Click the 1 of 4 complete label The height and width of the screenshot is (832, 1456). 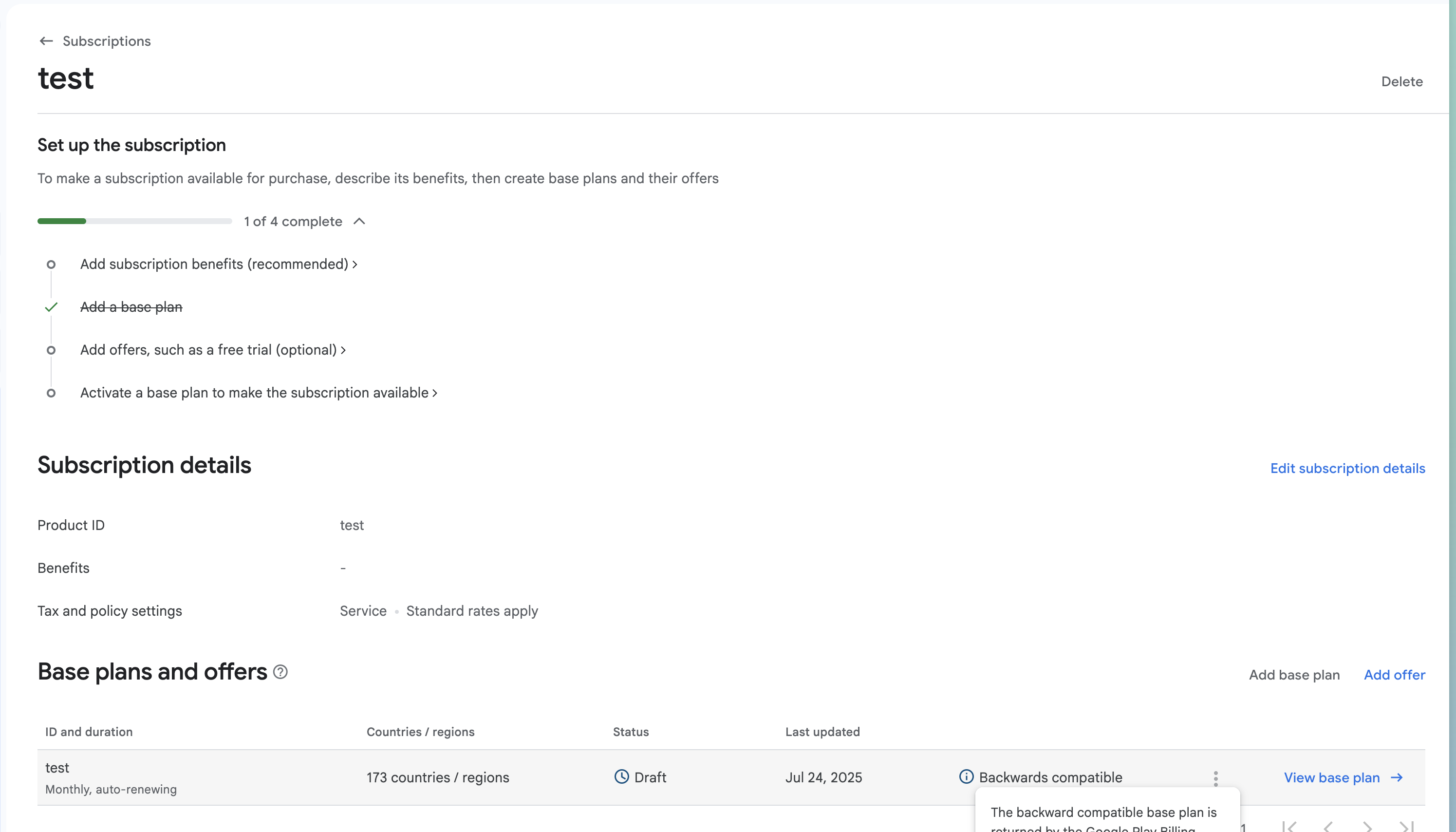[x=293, y=221]
